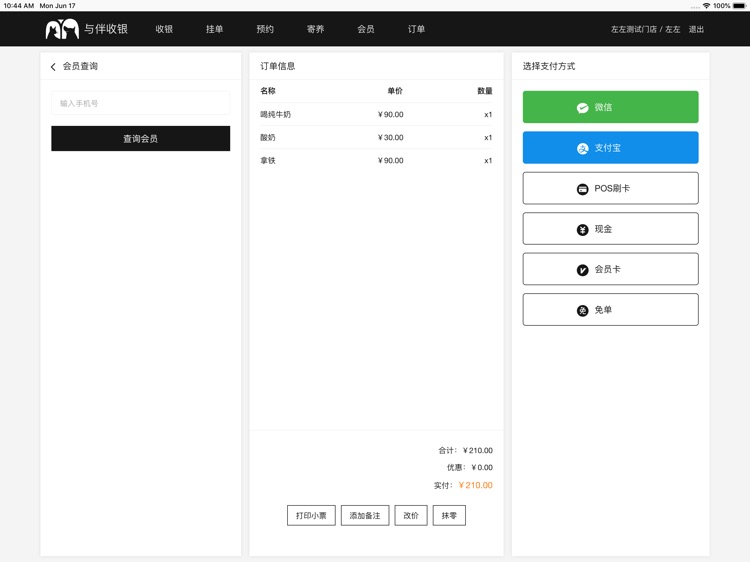Open the 寄养 tab
The image size is (750, 562).
[315, 29]
